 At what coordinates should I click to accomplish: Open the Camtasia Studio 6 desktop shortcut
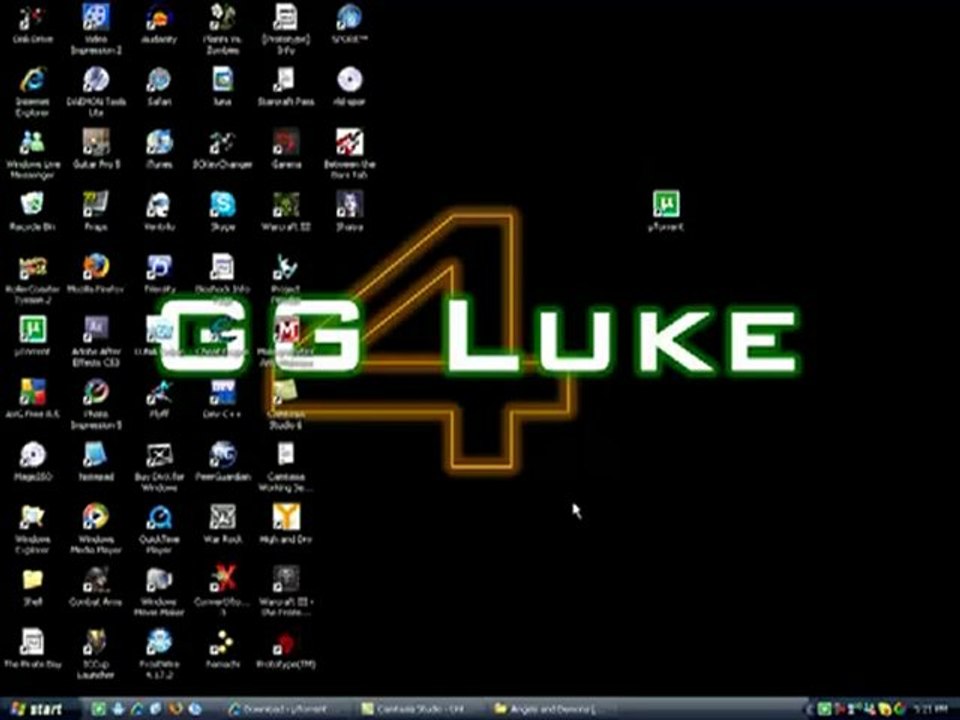[286, 405]
